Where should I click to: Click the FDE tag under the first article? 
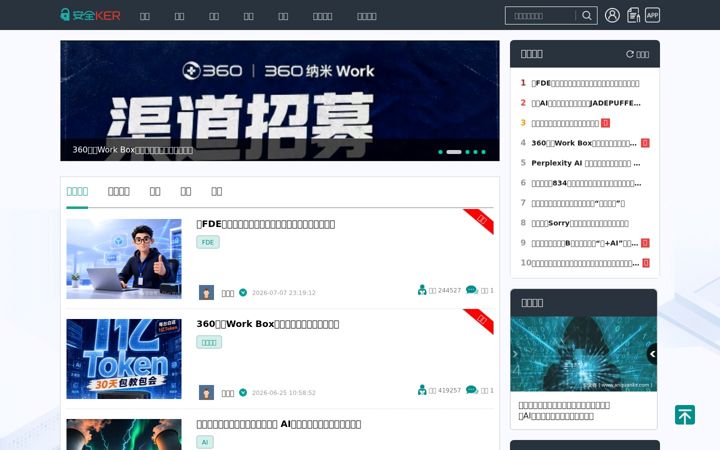208,242
